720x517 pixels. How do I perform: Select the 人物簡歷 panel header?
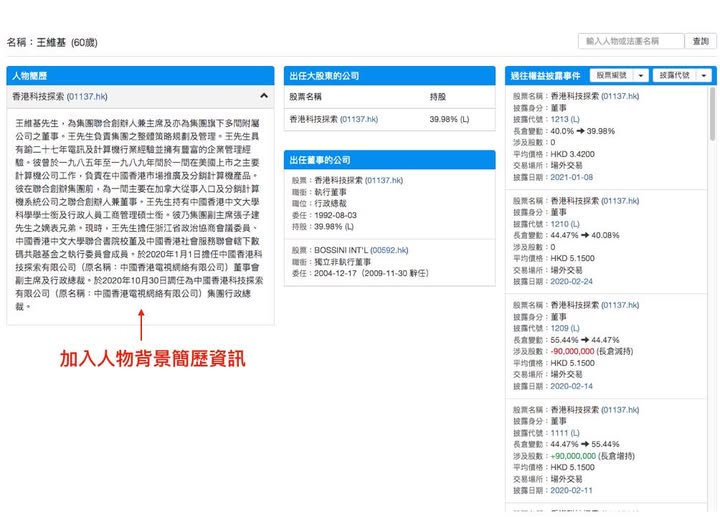(x=141, y=76)
